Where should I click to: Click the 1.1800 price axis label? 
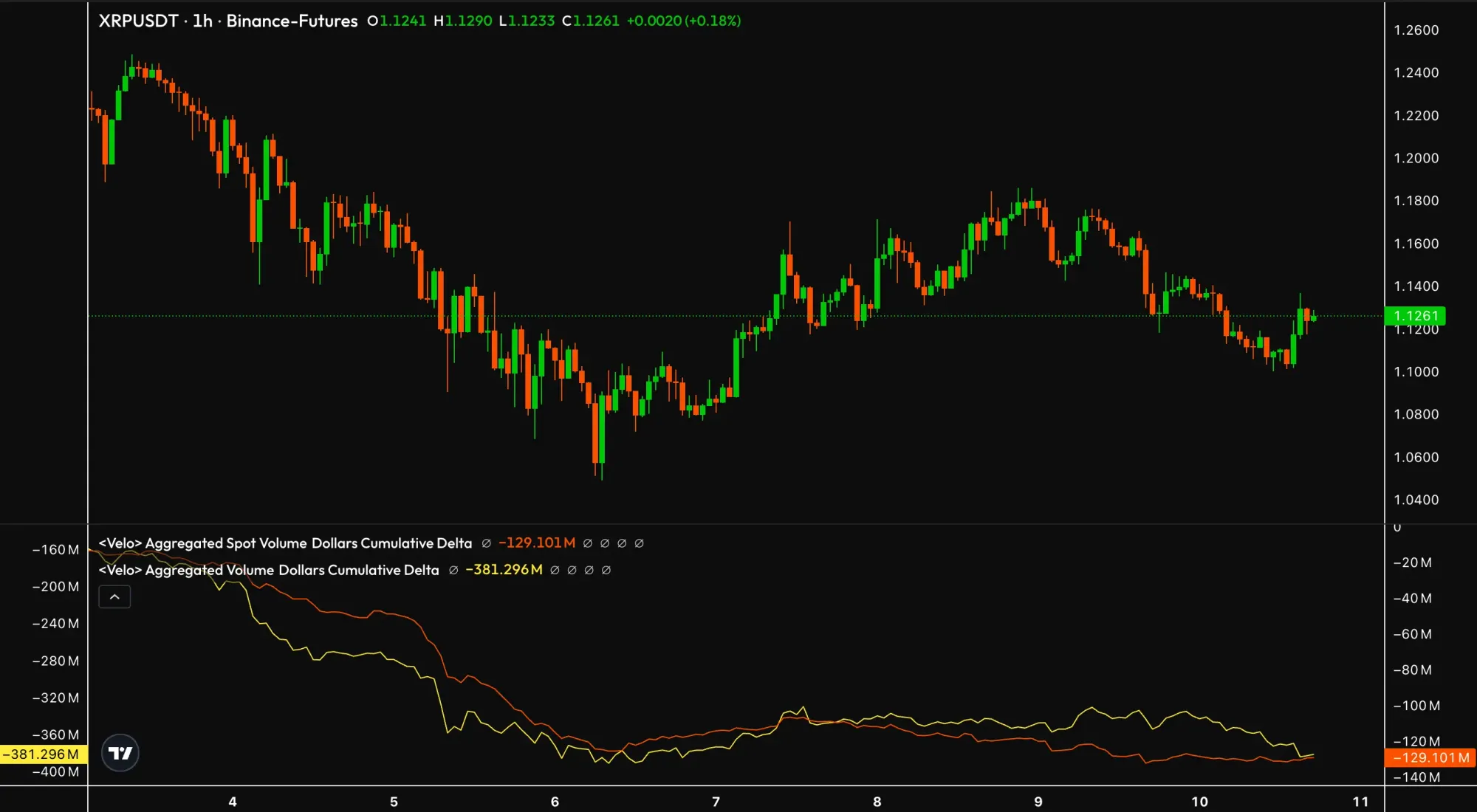point(1416,201)
